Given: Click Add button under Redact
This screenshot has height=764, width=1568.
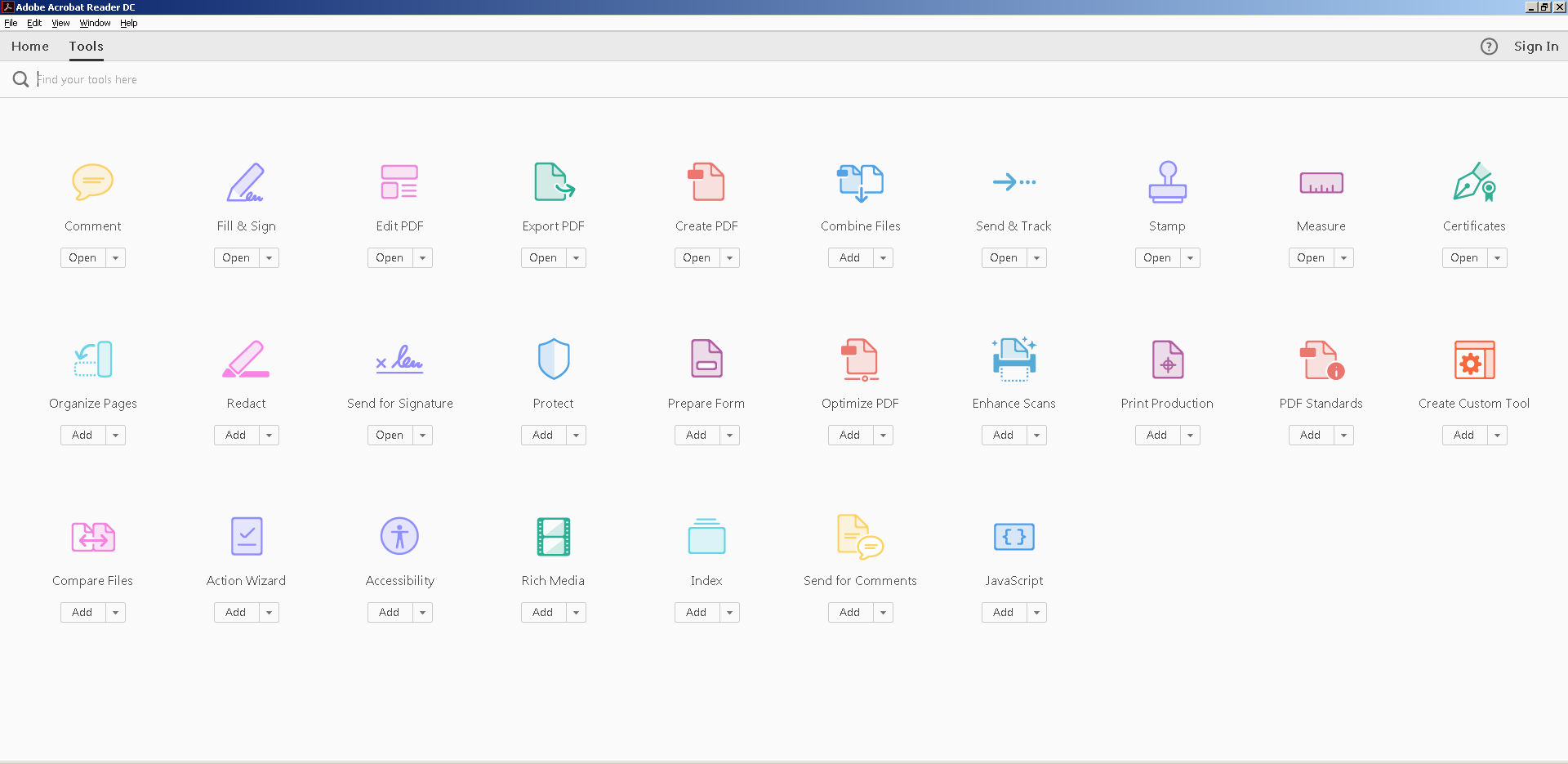Looking at the screenshot, I should coord(236,436).
